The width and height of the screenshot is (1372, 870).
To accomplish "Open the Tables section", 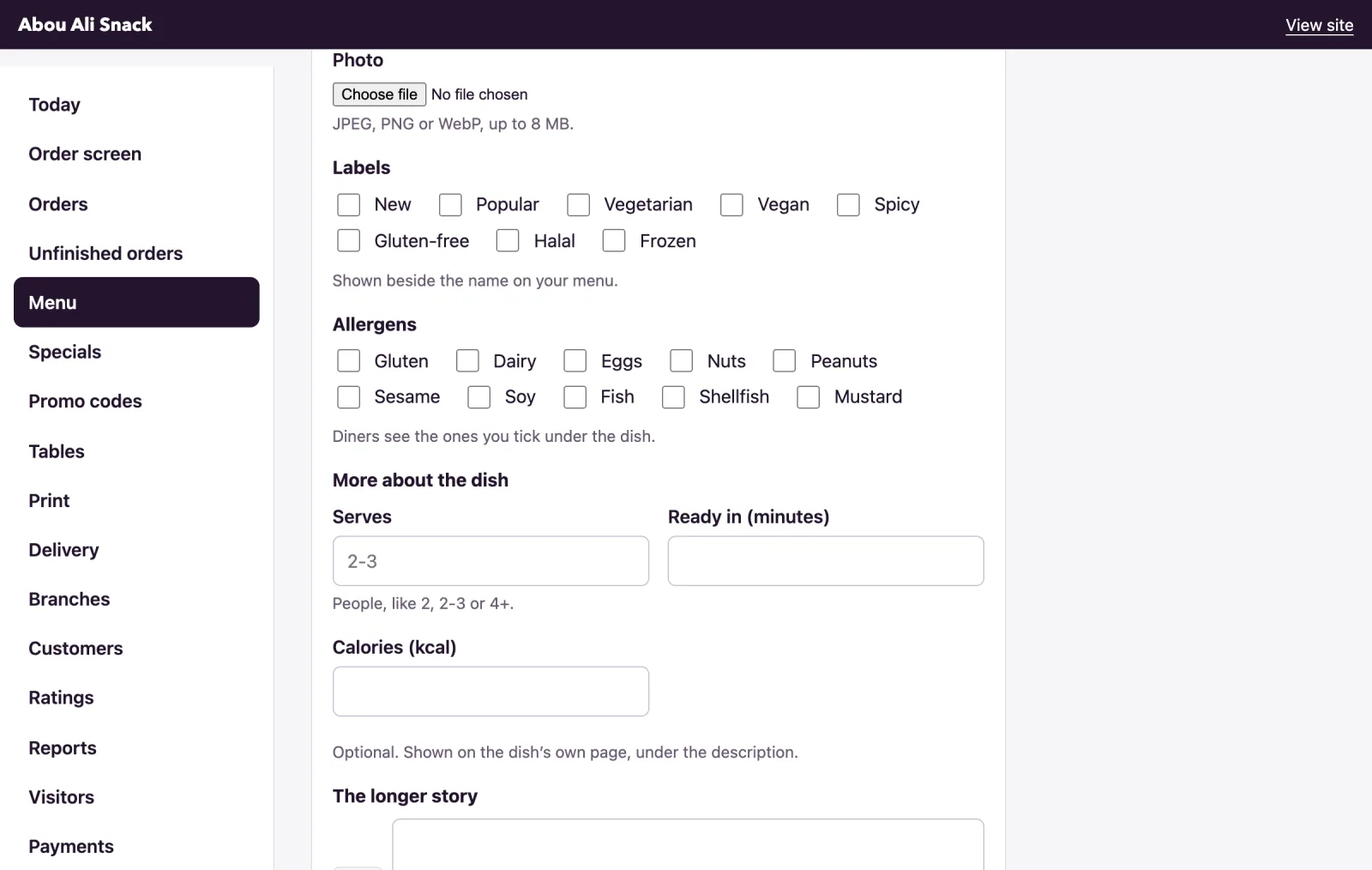I will coord(136,451).
